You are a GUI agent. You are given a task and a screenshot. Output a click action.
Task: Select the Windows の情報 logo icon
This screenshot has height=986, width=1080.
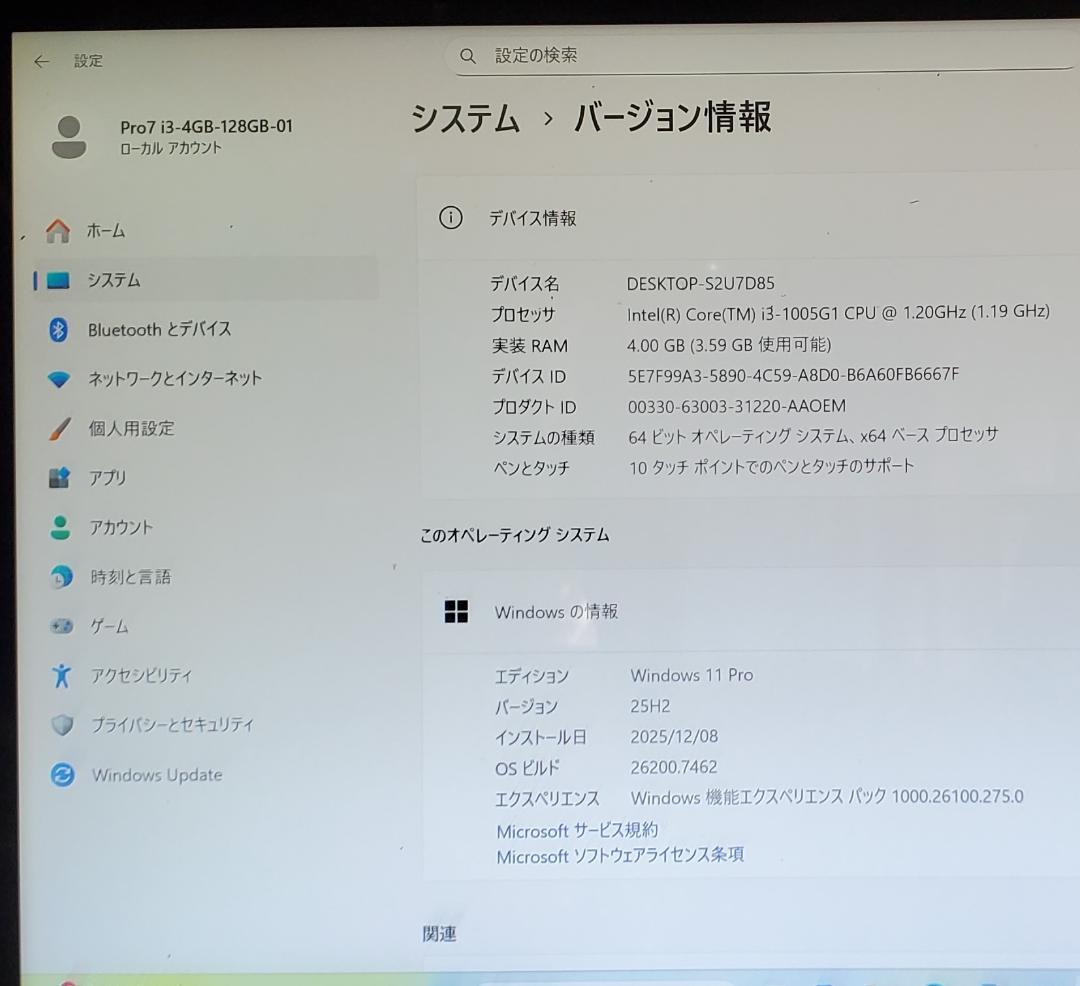tap(457, 612)
